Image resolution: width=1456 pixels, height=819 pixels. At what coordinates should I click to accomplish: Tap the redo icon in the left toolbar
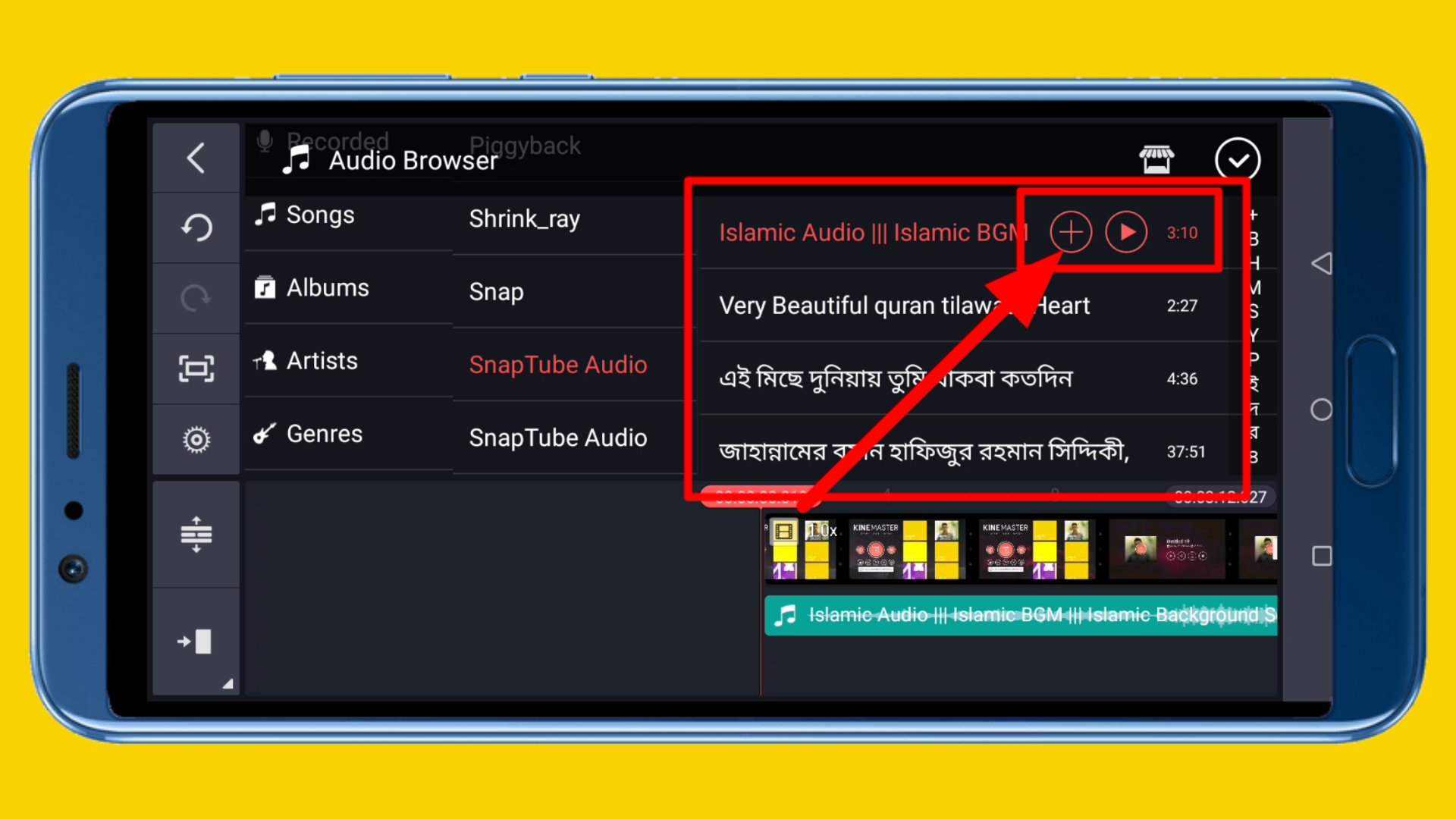196,297
